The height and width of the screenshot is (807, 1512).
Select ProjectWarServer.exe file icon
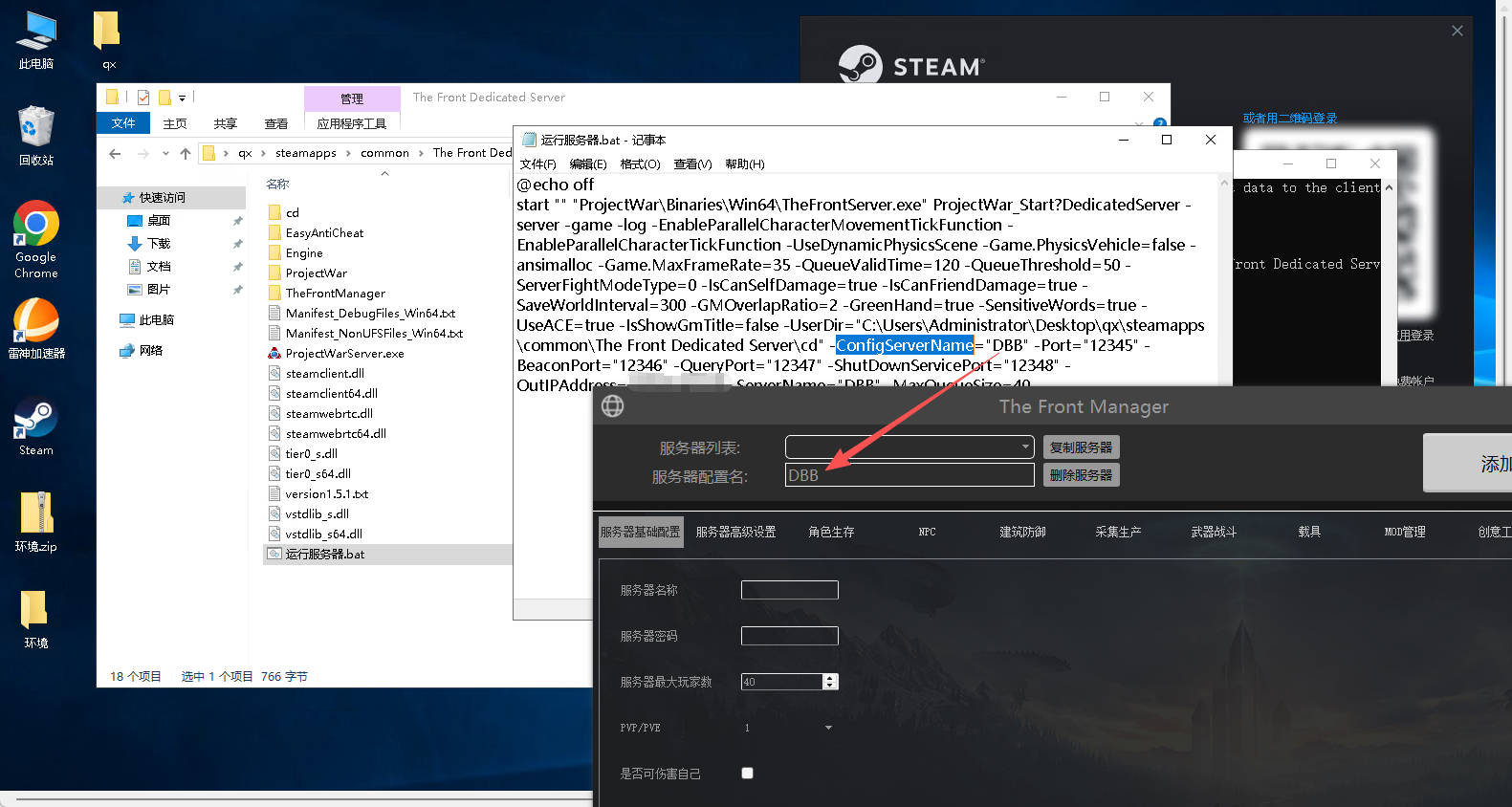coord(274,354)
